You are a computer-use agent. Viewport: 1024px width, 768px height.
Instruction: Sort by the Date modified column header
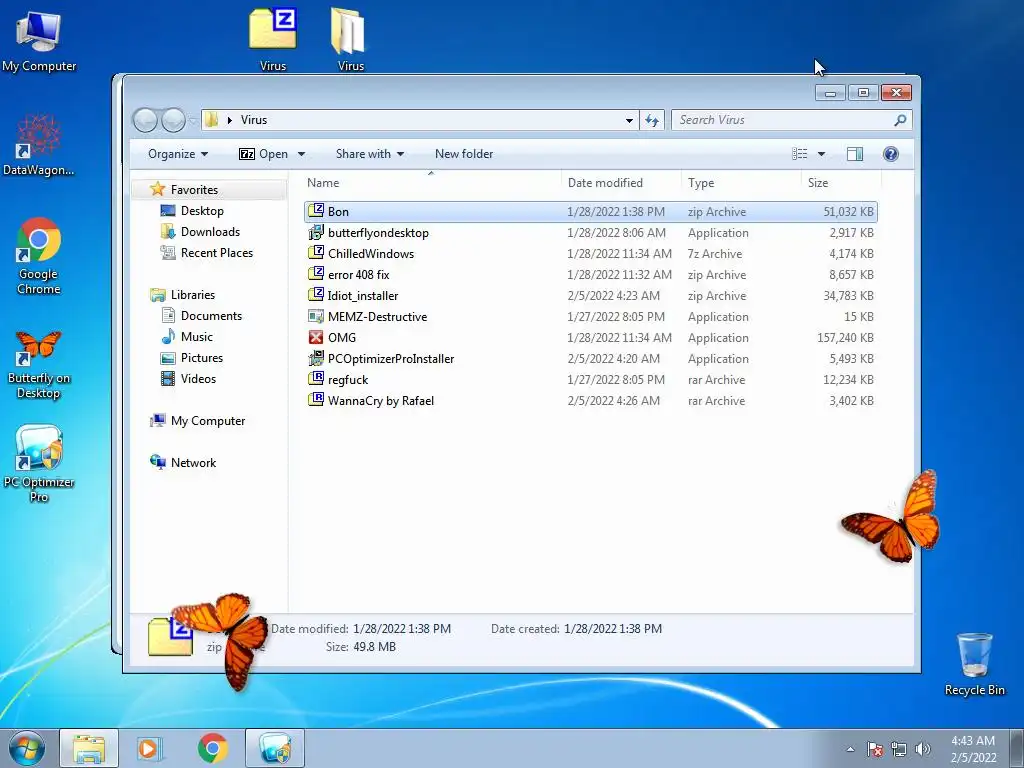point(621,183)
